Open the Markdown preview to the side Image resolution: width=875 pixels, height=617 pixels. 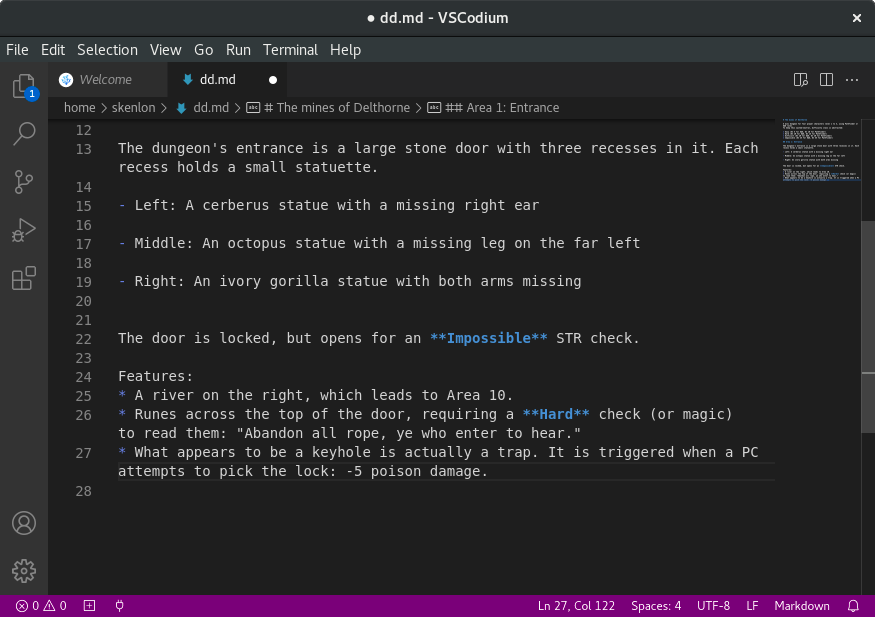800,79
